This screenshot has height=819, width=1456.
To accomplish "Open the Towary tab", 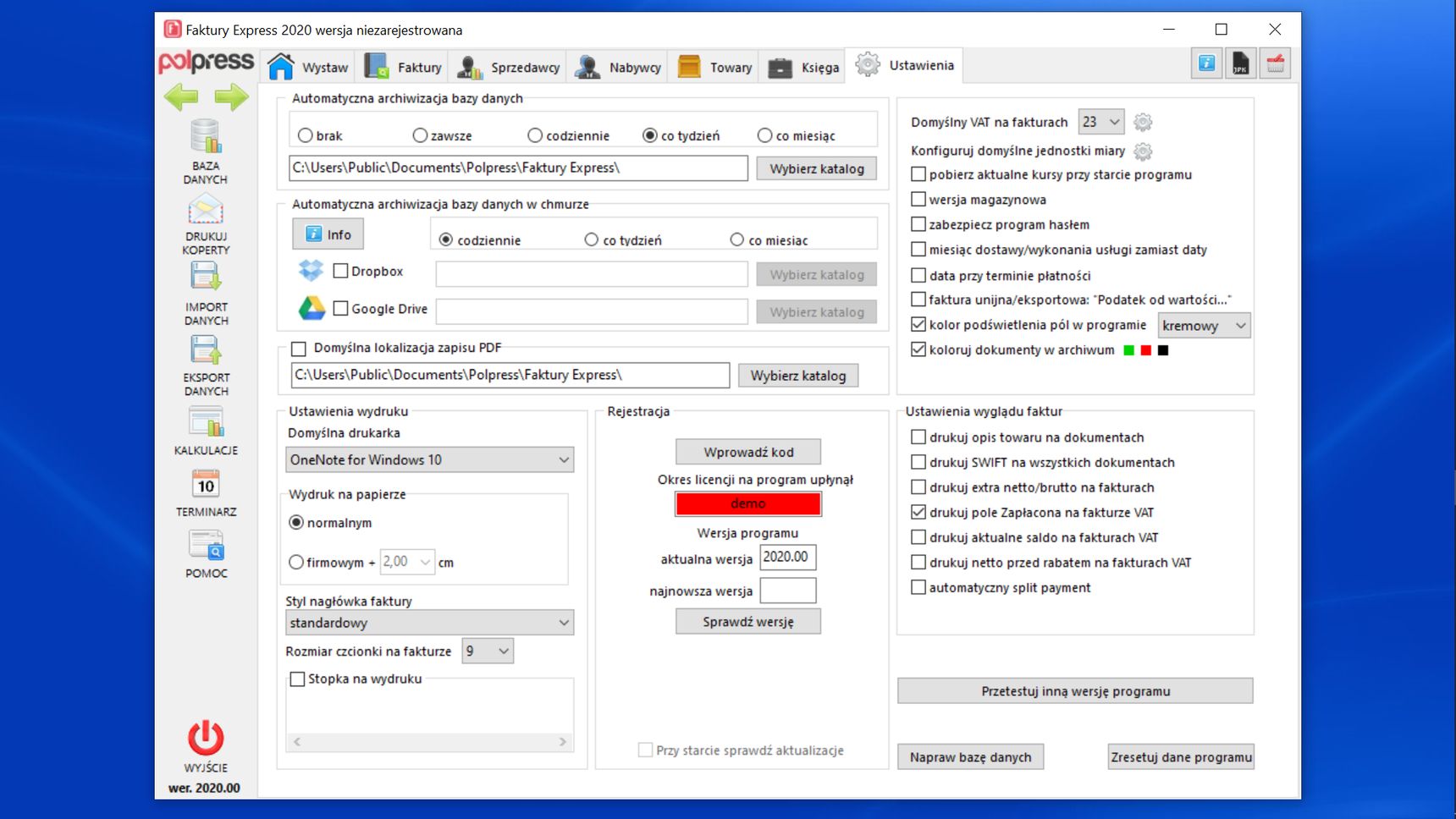I will (714, 67).
